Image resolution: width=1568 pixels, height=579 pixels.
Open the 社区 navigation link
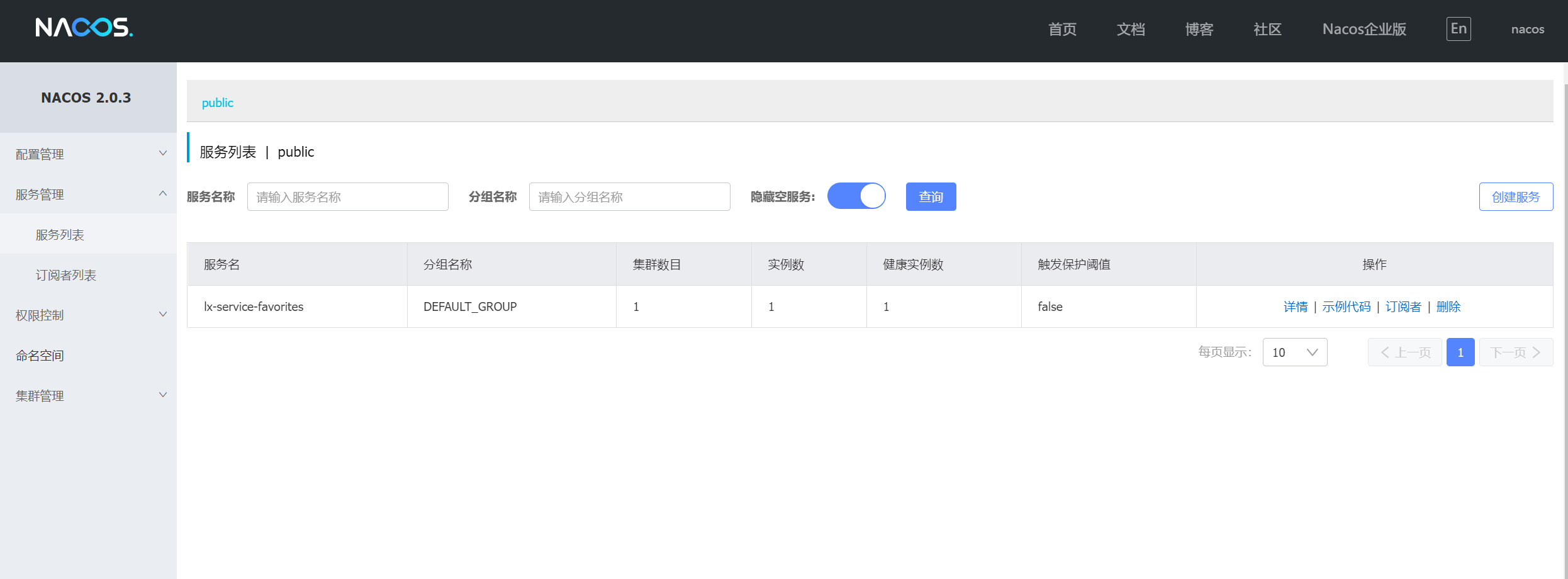(1267, 29)
